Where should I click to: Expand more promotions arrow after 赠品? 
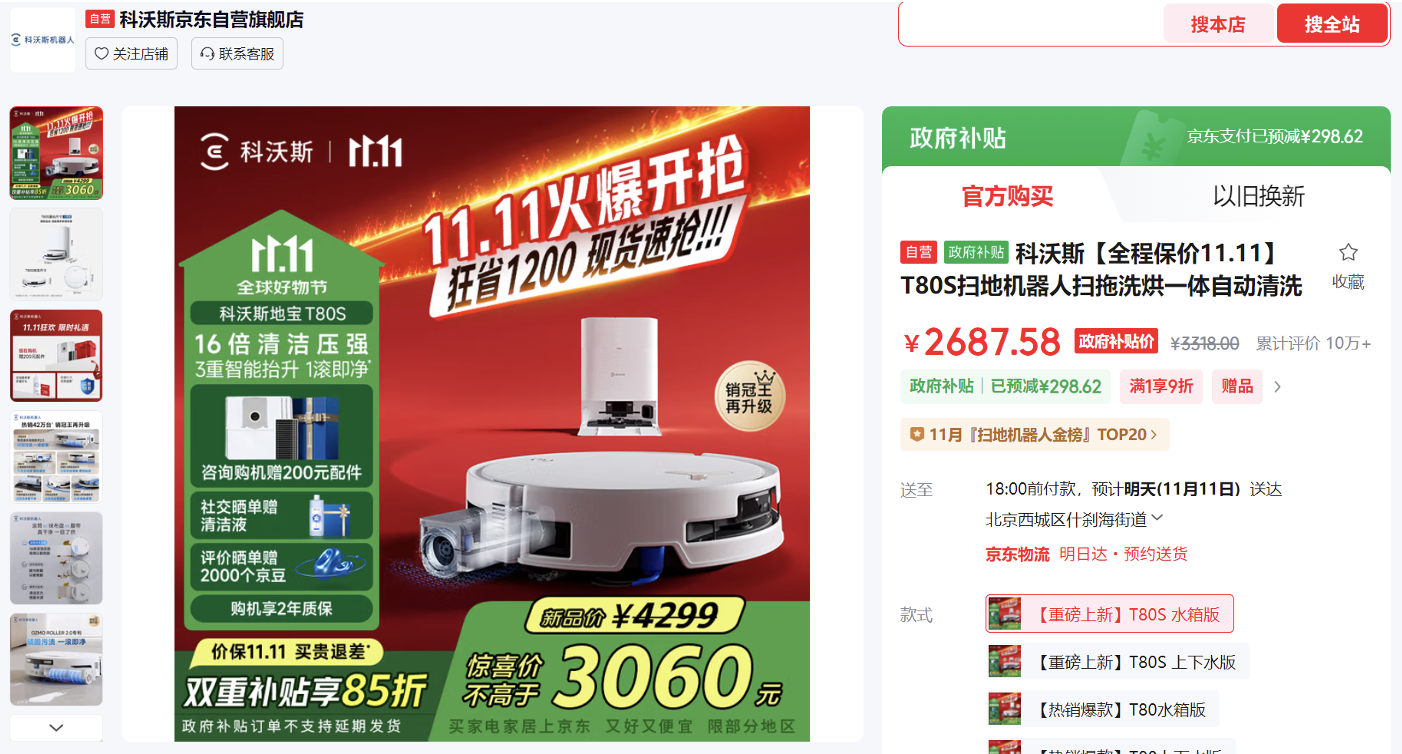1277,386
